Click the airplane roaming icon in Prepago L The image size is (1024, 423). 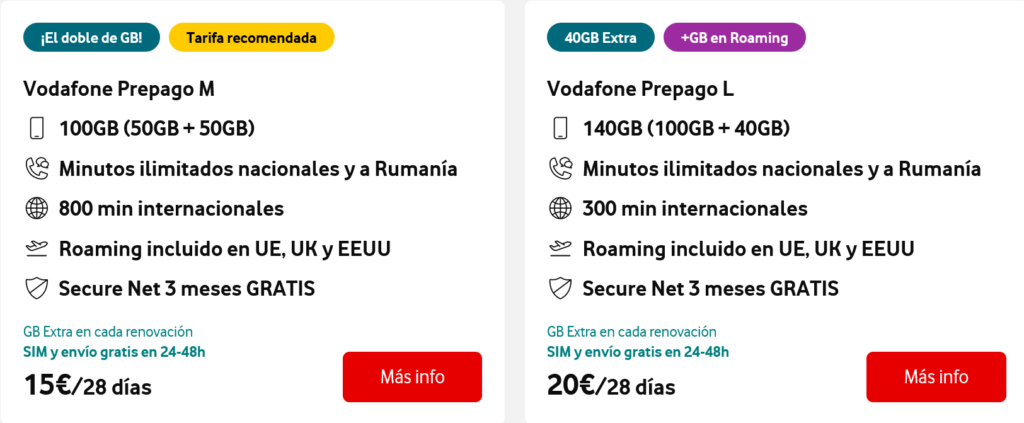560,249
